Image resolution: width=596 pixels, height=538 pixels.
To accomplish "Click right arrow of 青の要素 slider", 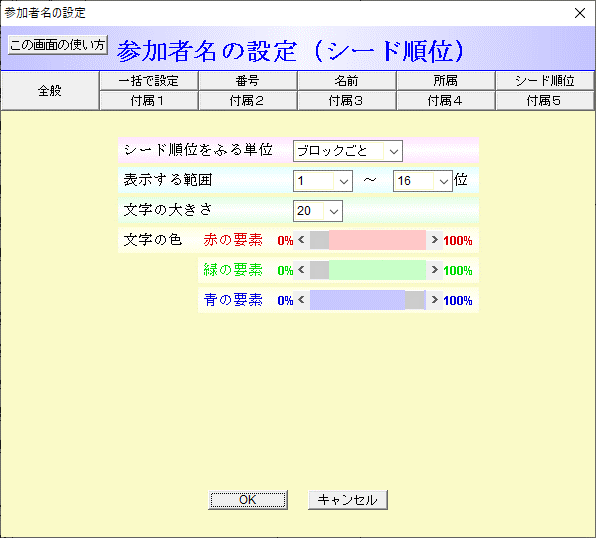I will pos(434,300).
